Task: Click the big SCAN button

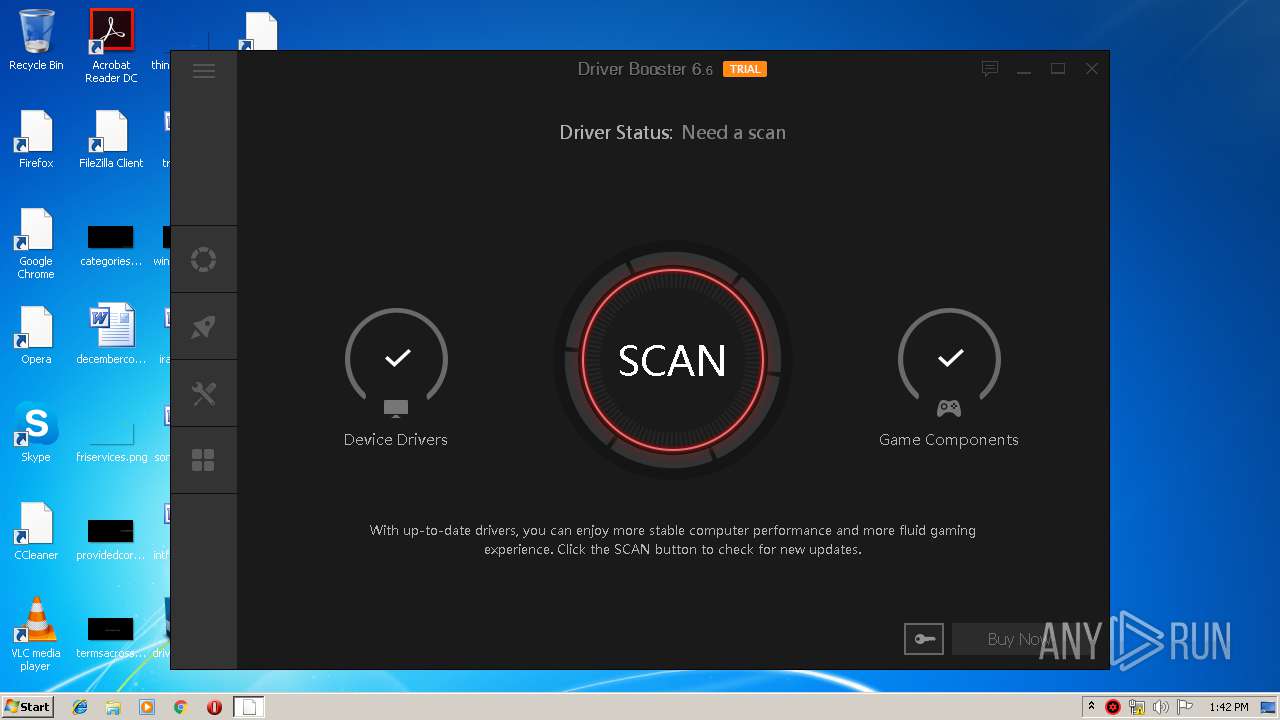Action: click(x=672, y=361)
